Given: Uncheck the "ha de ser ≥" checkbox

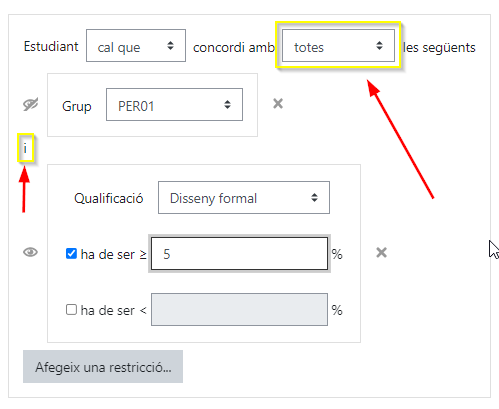Looking at the screenshot, I should (71, 254).
